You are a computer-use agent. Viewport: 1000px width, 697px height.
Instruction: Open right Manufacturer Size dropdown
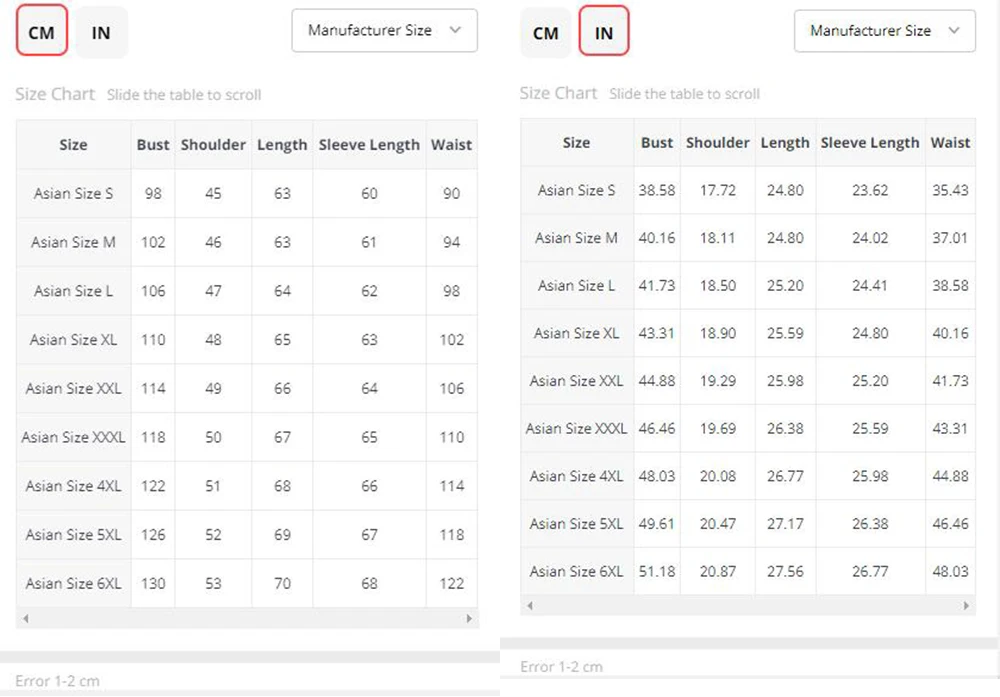click(885, 31)
